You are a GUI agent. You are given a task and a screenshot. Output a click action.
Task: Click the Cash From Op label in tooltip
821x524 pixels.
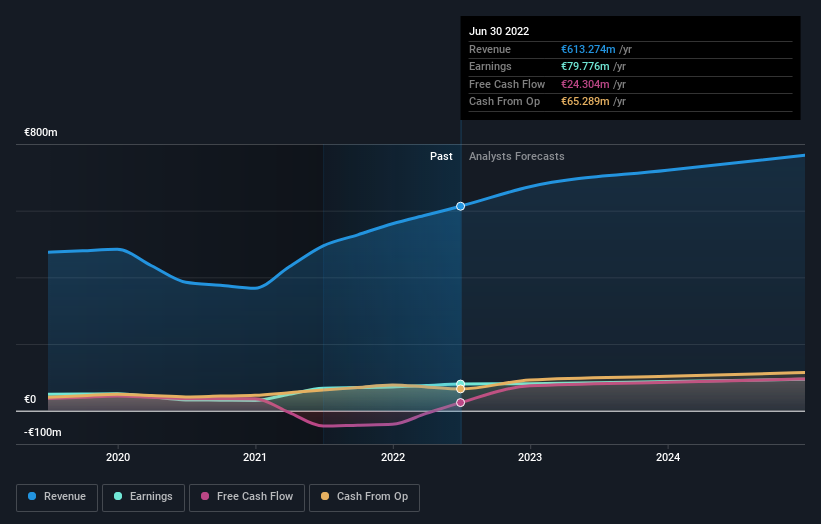(x=504, y=102)
